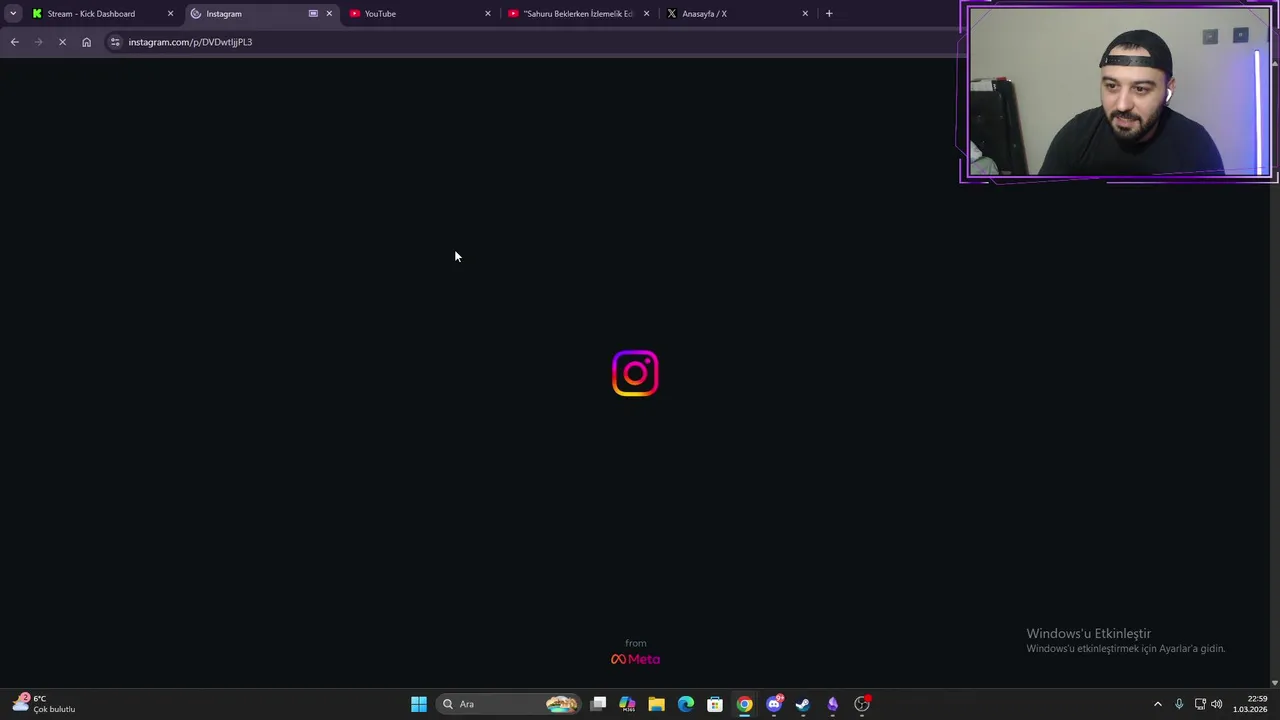
Task: Expand the tab search dropdown arrow
Action: [13, 14]
